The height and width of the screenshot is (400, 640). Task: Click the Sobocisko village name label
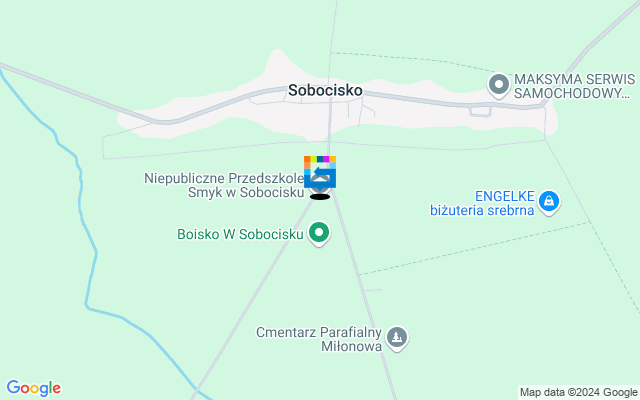(325, 90)
